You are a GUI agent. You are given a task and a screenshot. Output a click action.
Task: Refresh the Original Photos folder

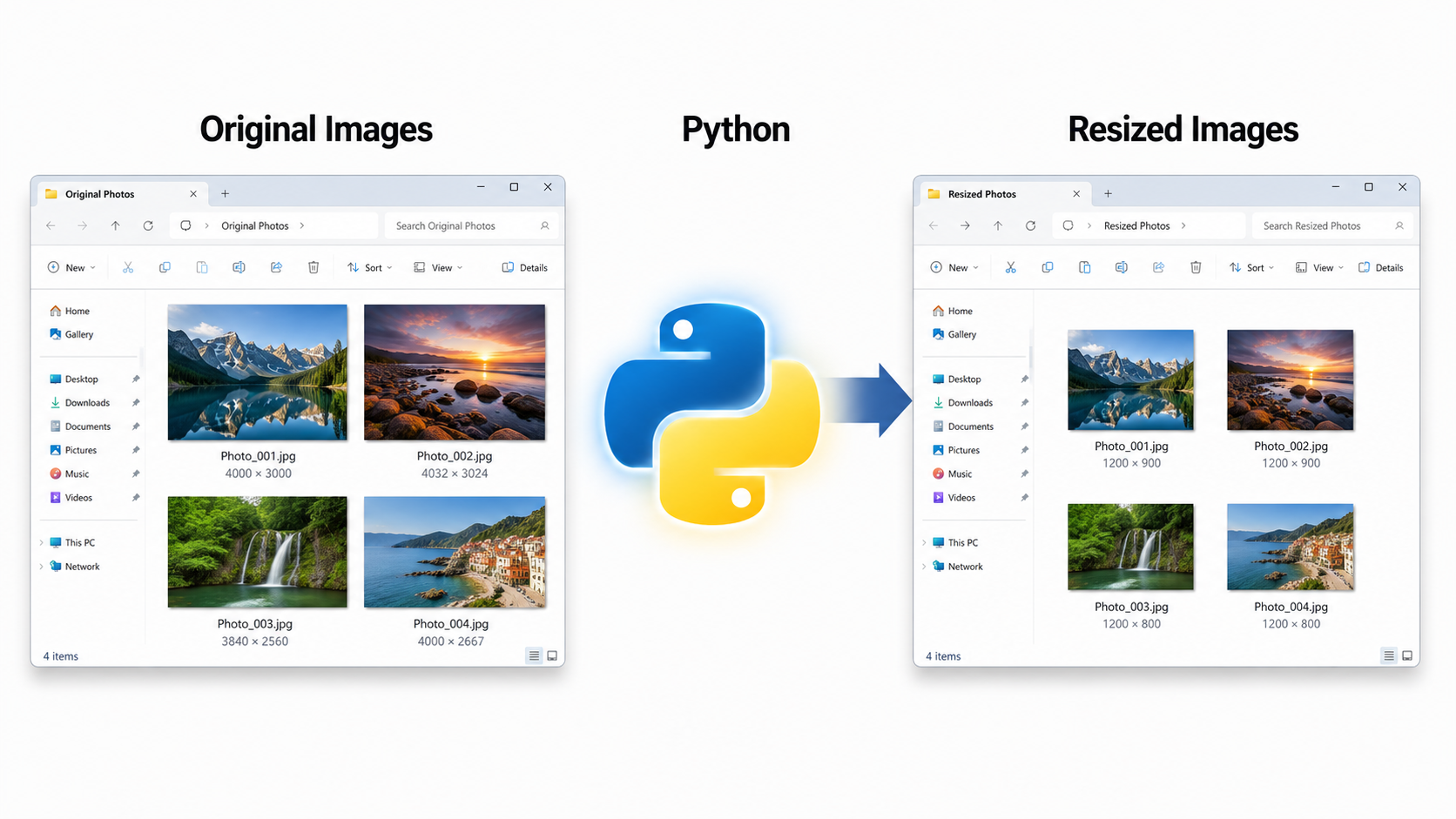(x=148, y=225)
